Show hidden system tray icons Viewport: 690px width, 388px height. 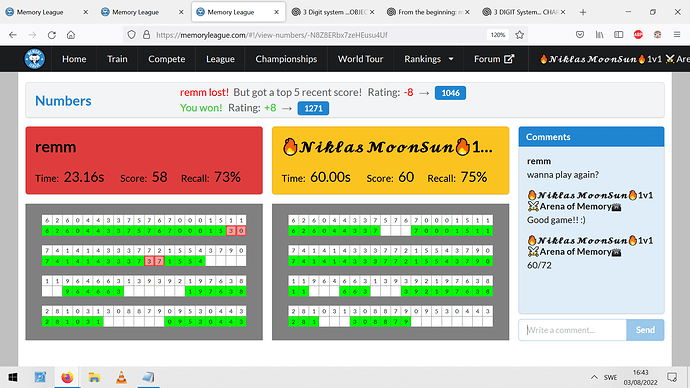pos(594,377)
